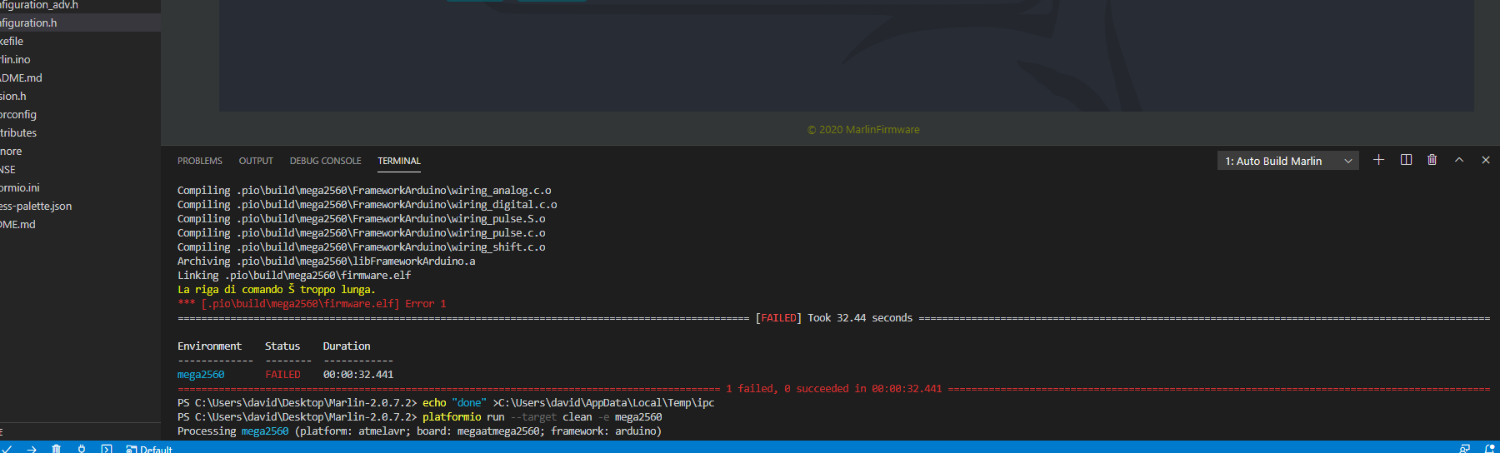The height and width of the screenshot is (453, 1500).
Task: Click the 'Status' column header in terminal
Action: click(282, 346)
